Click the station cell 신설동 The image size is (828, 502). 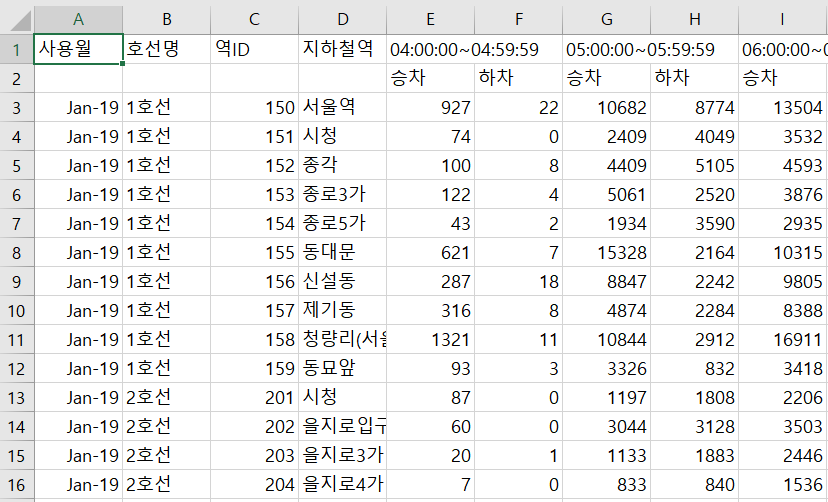(x=342, y=282)
